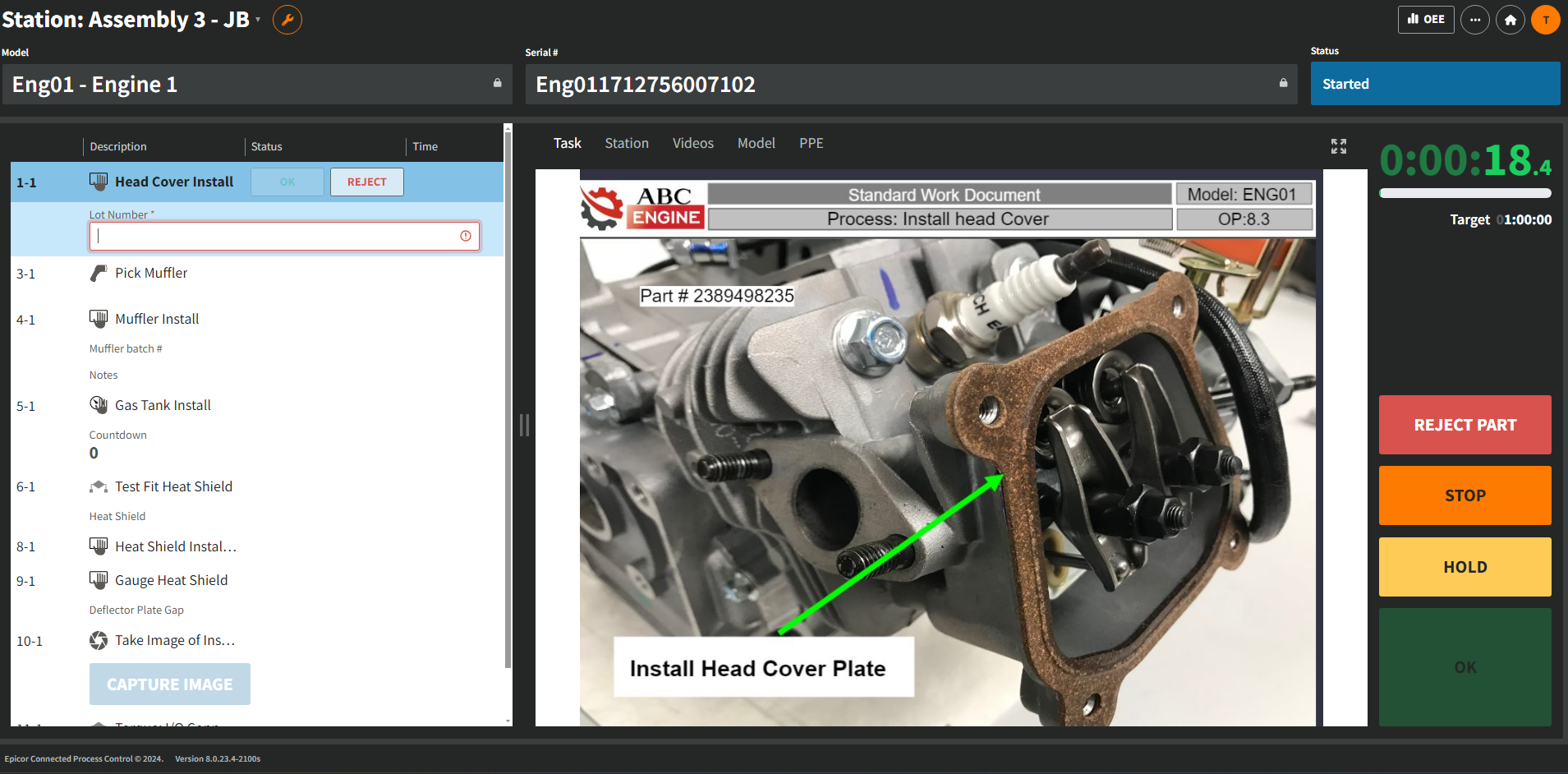This screenshot has width=1568, height=774.
Task: Unlock the Model field padlock
Action: point(498,83)
